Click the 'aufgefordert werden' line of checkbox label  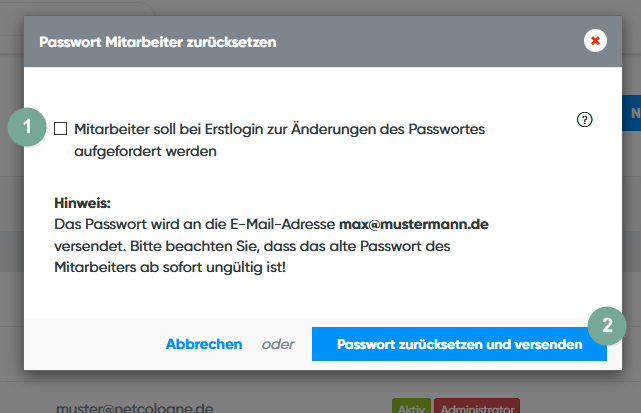pyautogui.click(x=145, y=152)
